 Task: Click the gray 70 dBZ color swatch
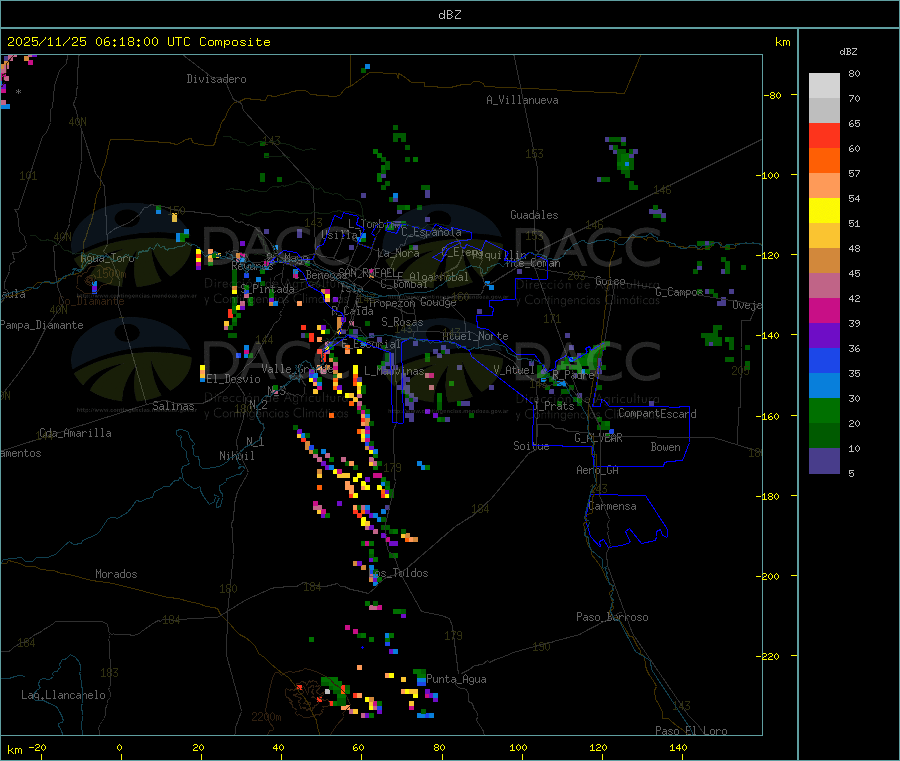pyautogui.click(x=824, y=110)
